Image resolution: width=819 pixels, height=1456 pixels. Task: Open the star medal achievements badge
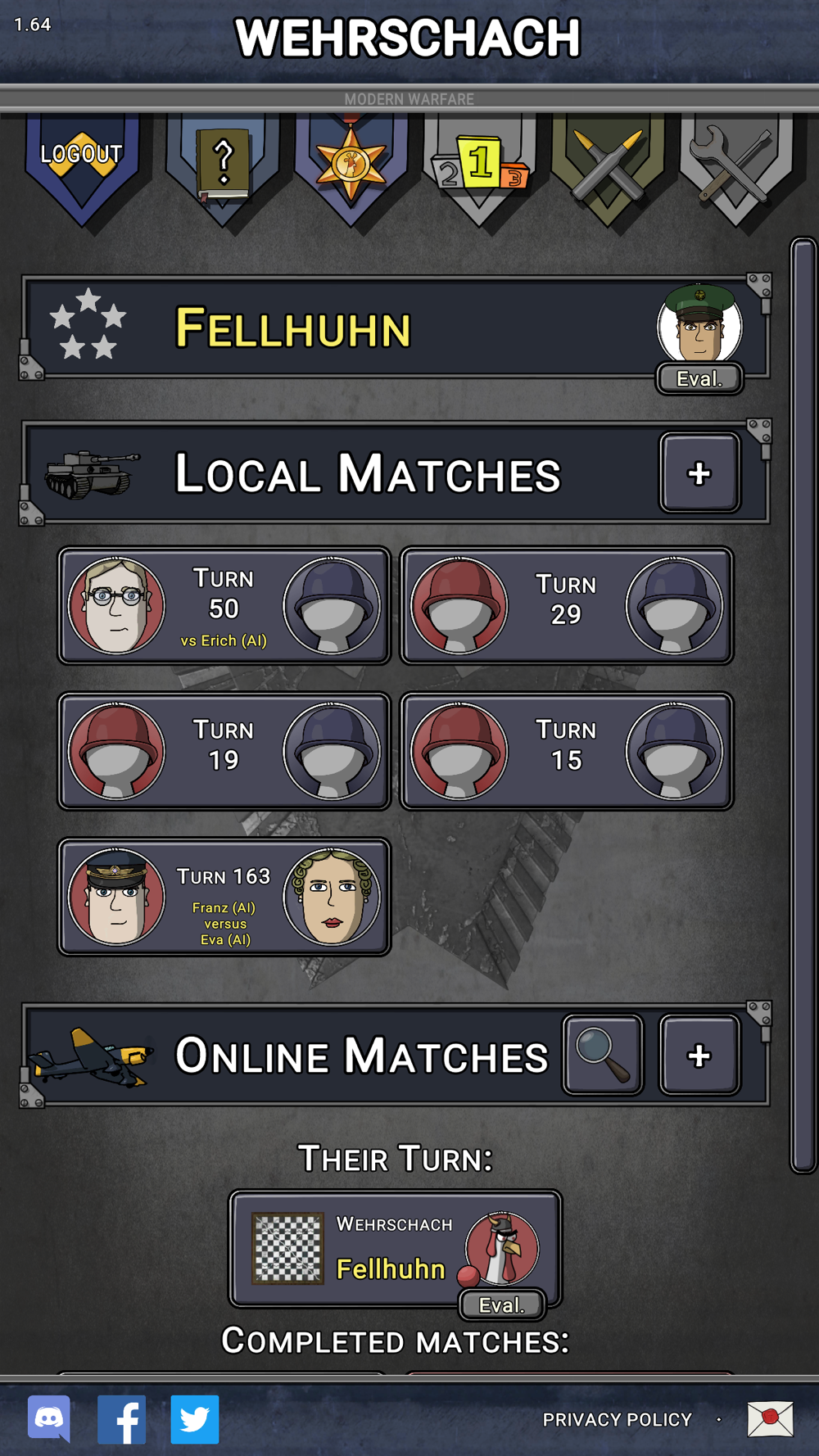pos(351,168)
